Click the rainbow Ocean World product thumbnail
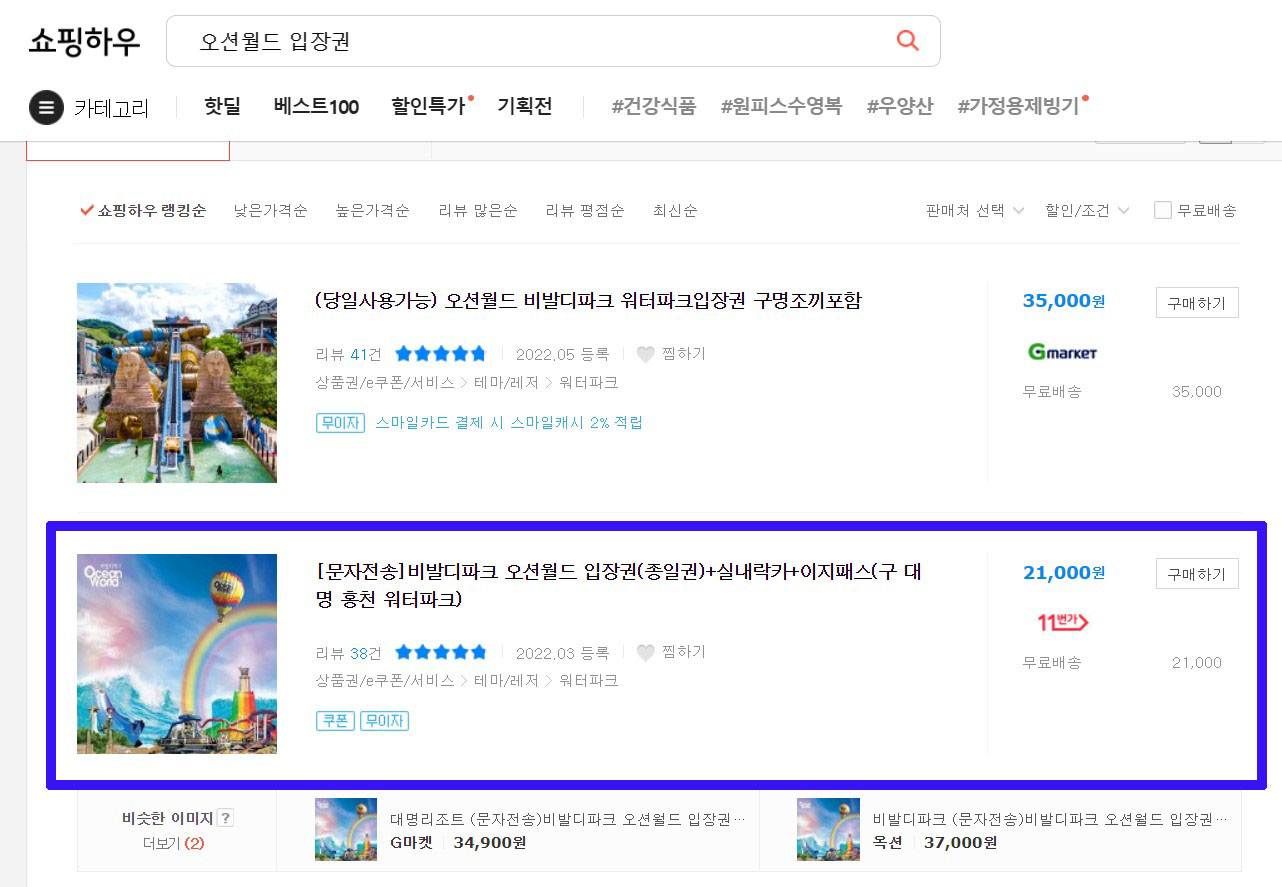1282x887 pixels. pyautogui.click(x=177, y=653)
